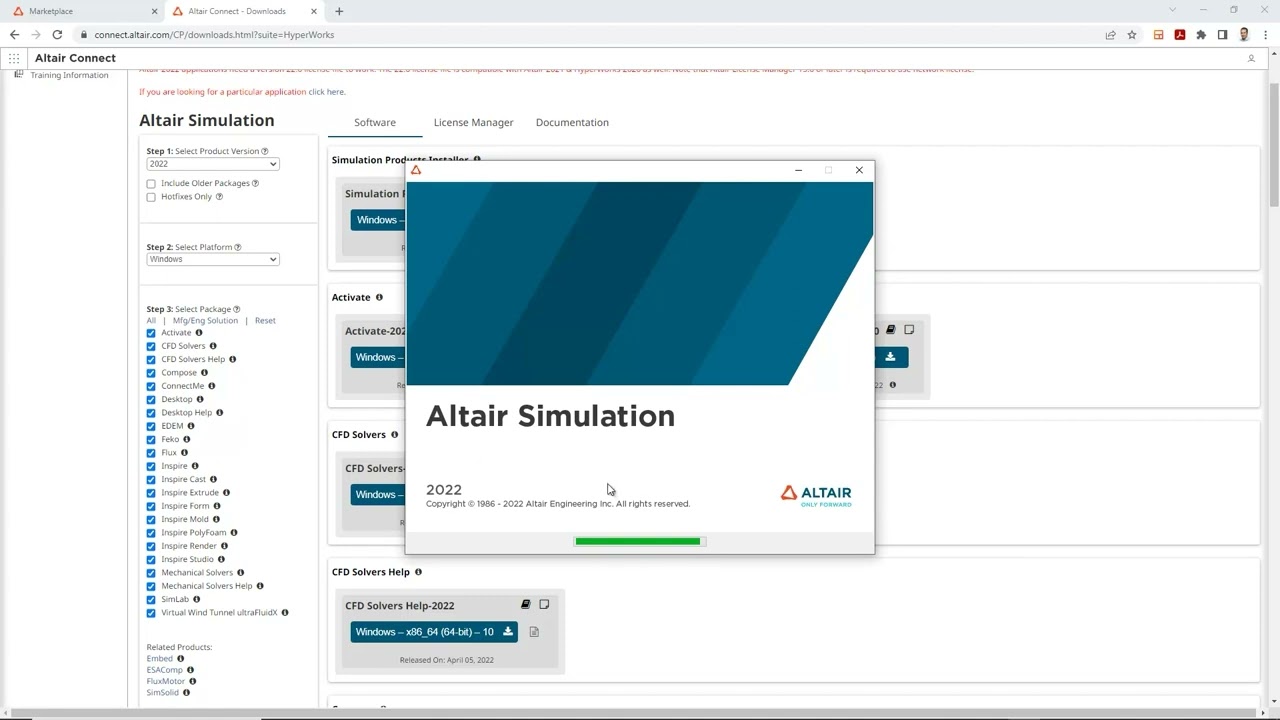Click the green installer loading progress bar

[638, 541]
